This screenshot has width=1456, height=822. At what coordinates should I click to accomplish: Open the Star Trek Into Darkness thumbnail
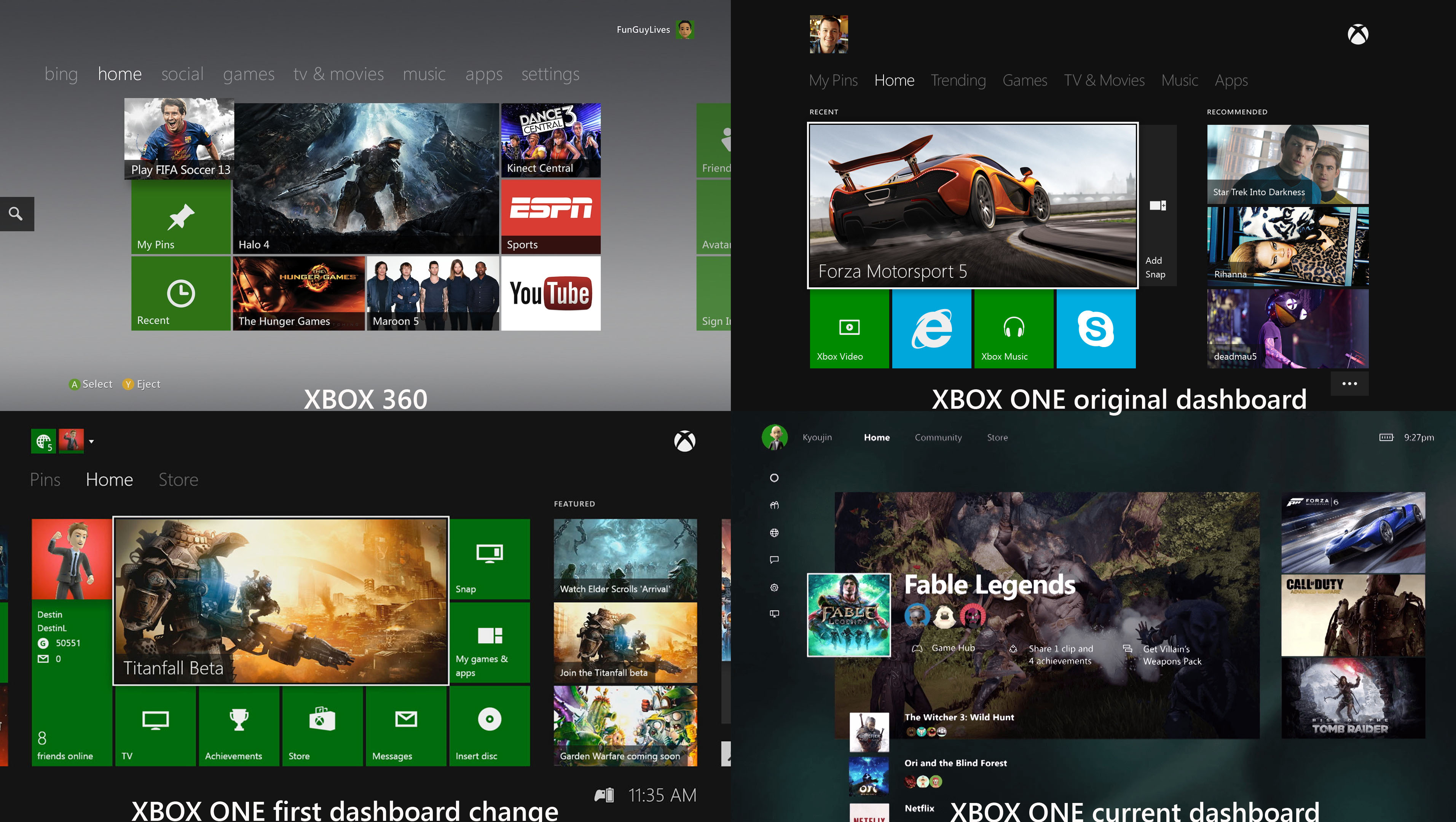click(x=1288, y=164)
